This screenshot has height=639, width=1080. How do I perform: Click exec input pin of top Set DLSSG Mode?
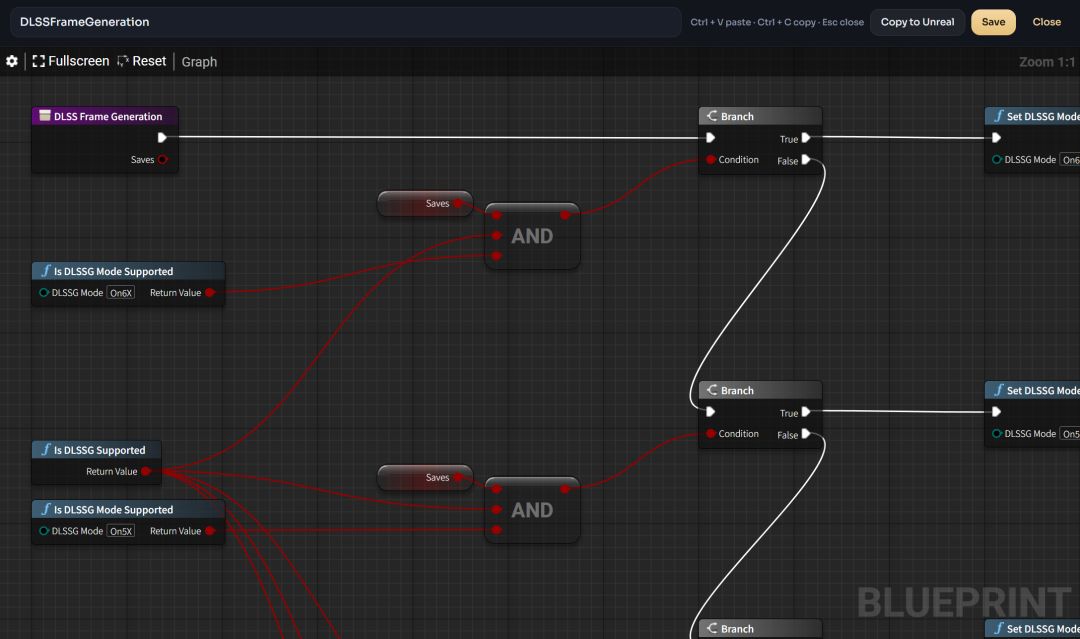(996, 138)
